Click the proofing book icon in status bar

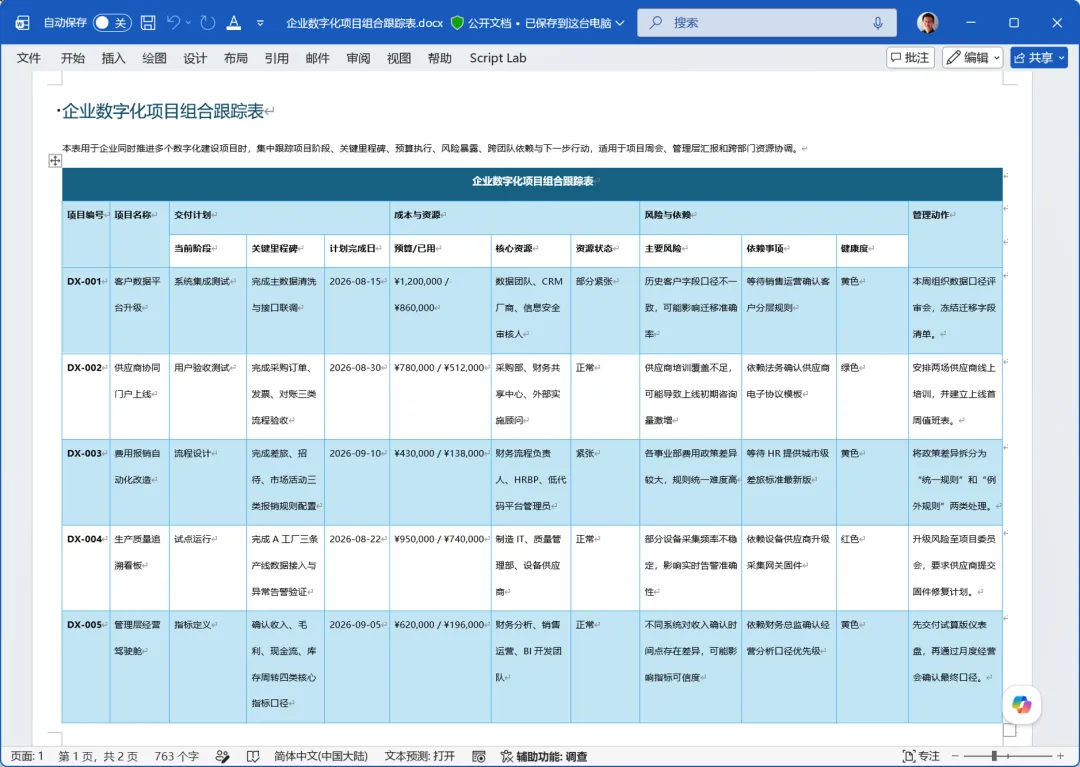pyautogui.click(x=253, y=756)
